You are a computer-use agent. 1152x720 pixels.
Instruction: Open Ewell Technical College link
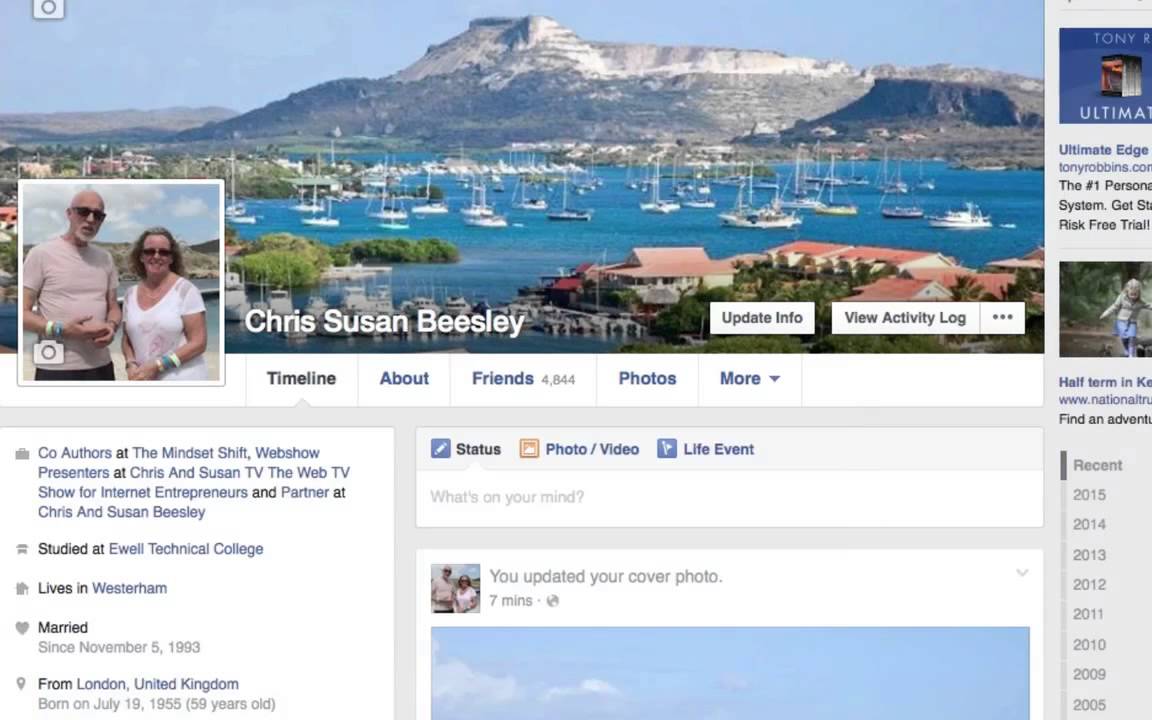pyautogui.click(x=186, y=549)
